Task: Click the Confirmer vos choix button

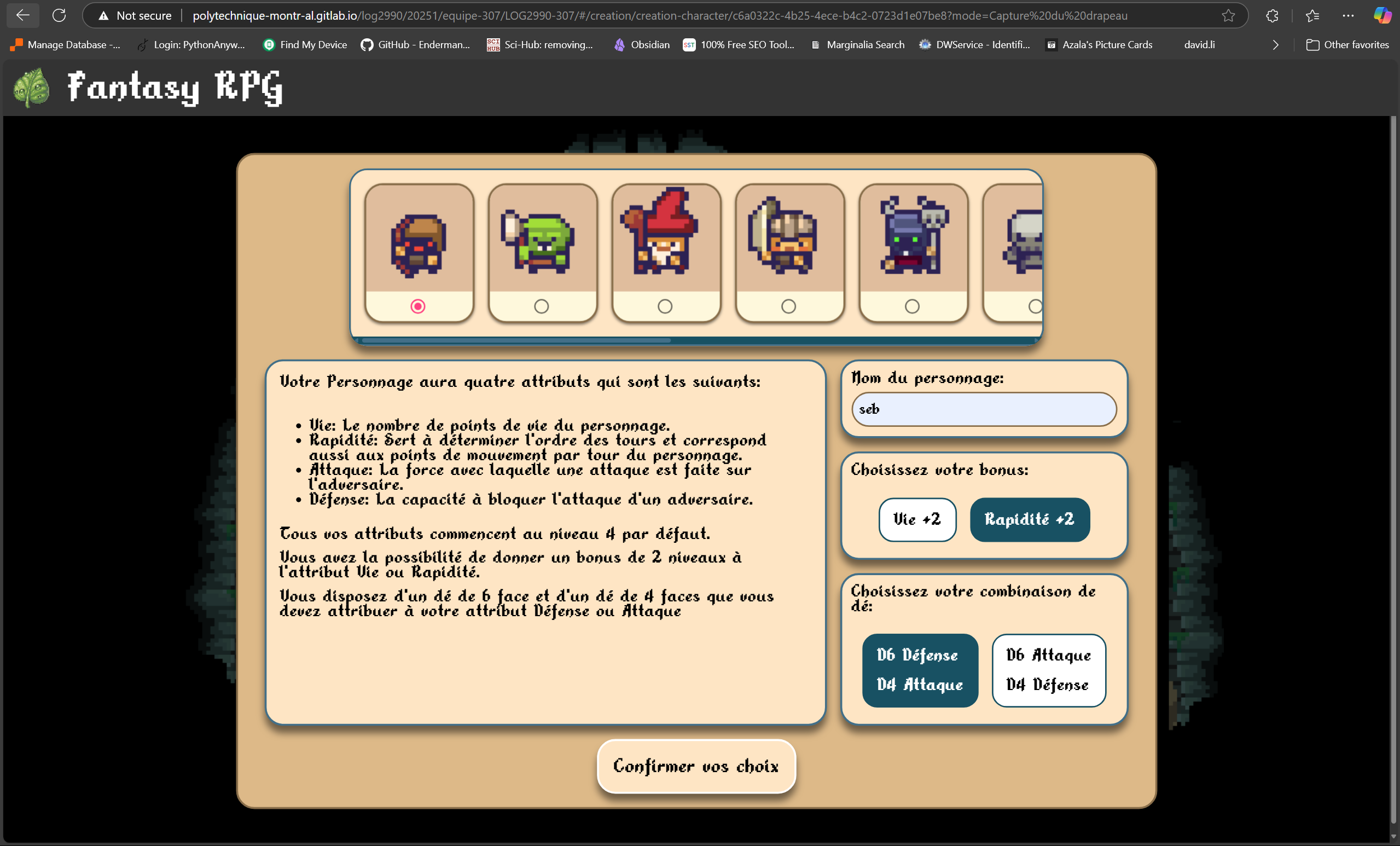Action: 696,767
